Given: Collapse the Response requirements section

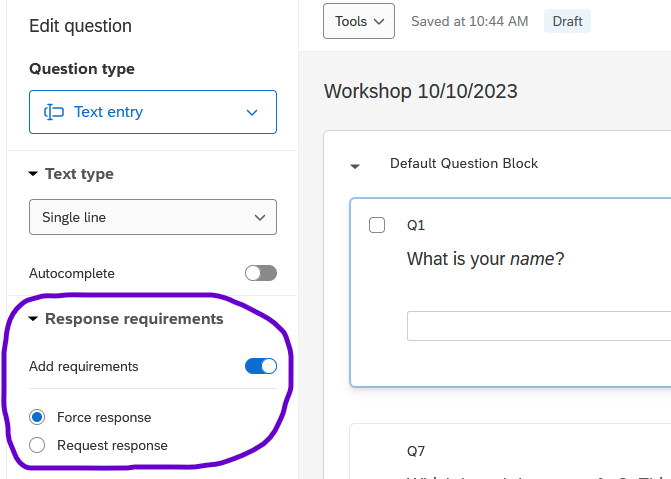Looking at the screenshot, I should (x=34, y=319).
